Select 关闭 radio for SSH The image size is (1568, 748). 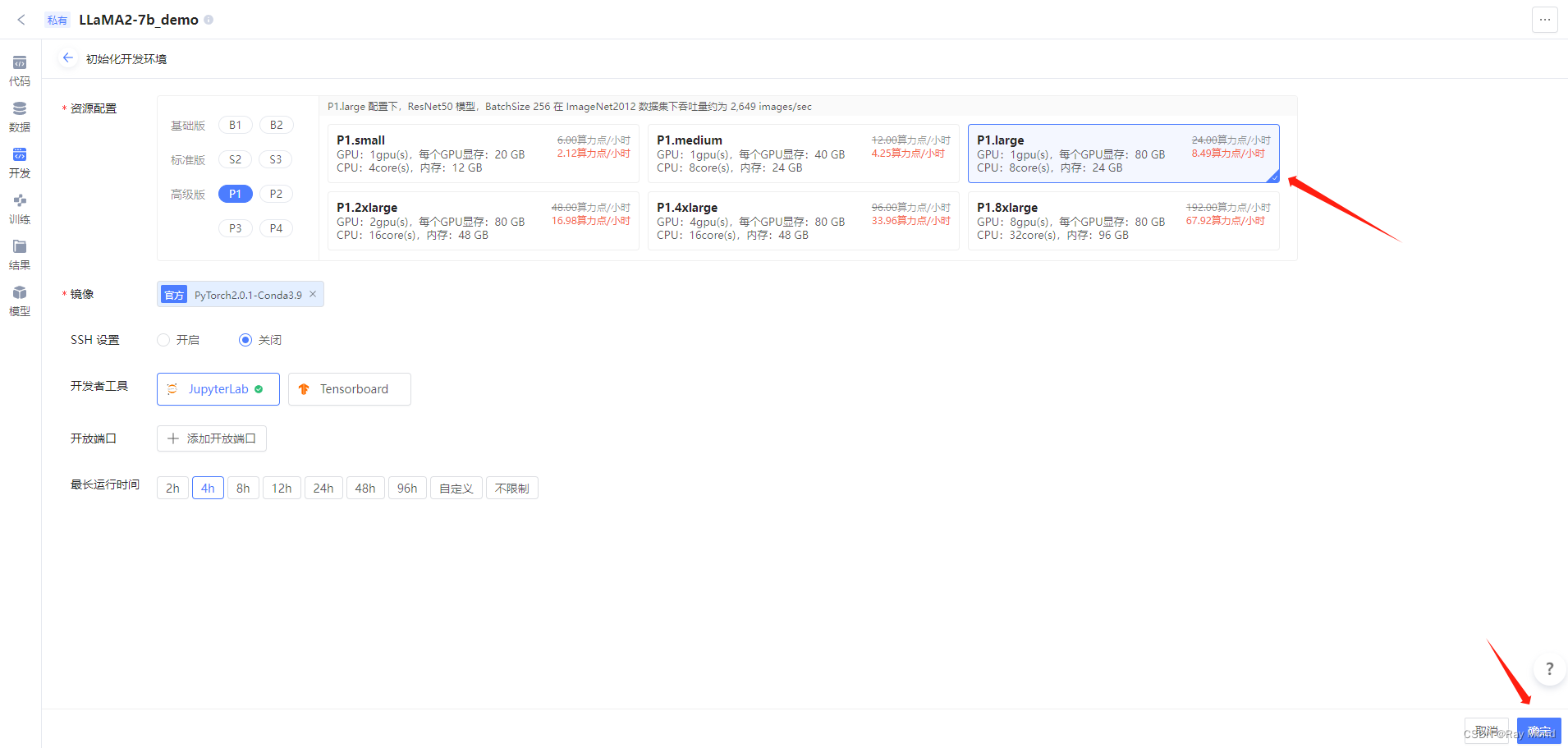[245, 340]
